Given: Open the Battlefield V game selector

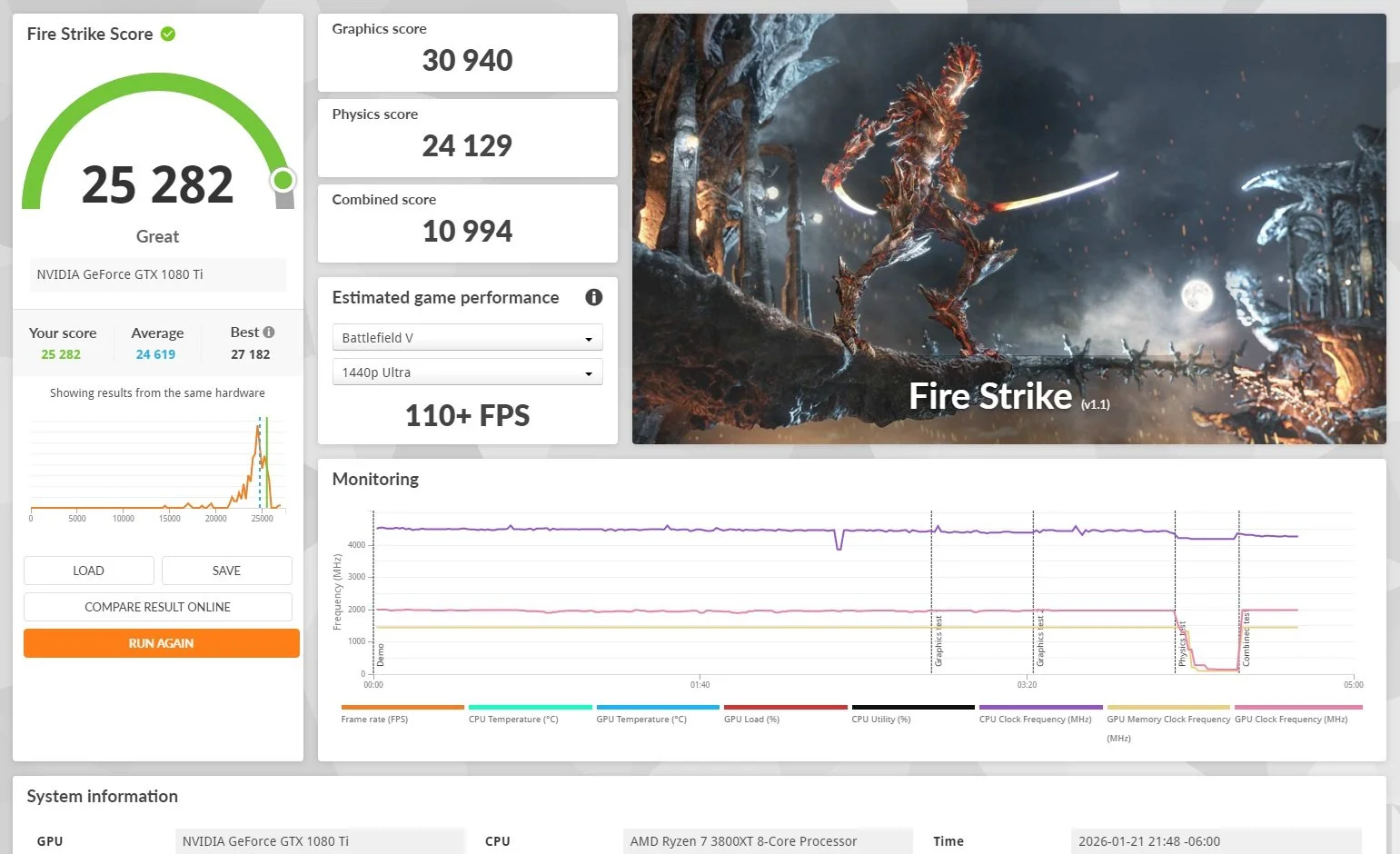Looking at the screenshot, I should coord(467,337).
